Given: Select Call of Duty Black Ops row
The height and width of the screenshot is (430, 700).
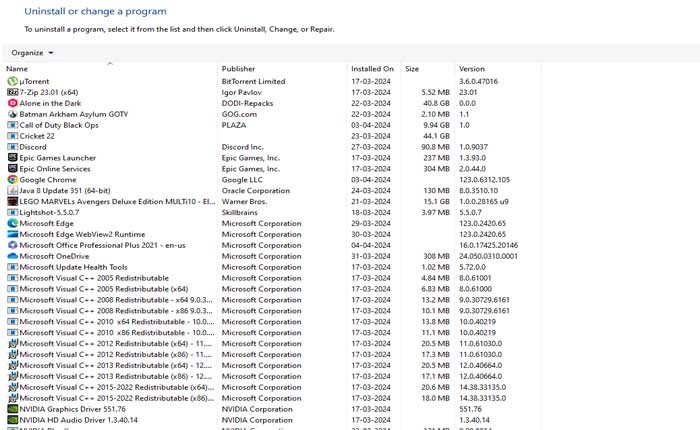Looking at the screenshot, I should pyautogui.click(x=59, y=125).
